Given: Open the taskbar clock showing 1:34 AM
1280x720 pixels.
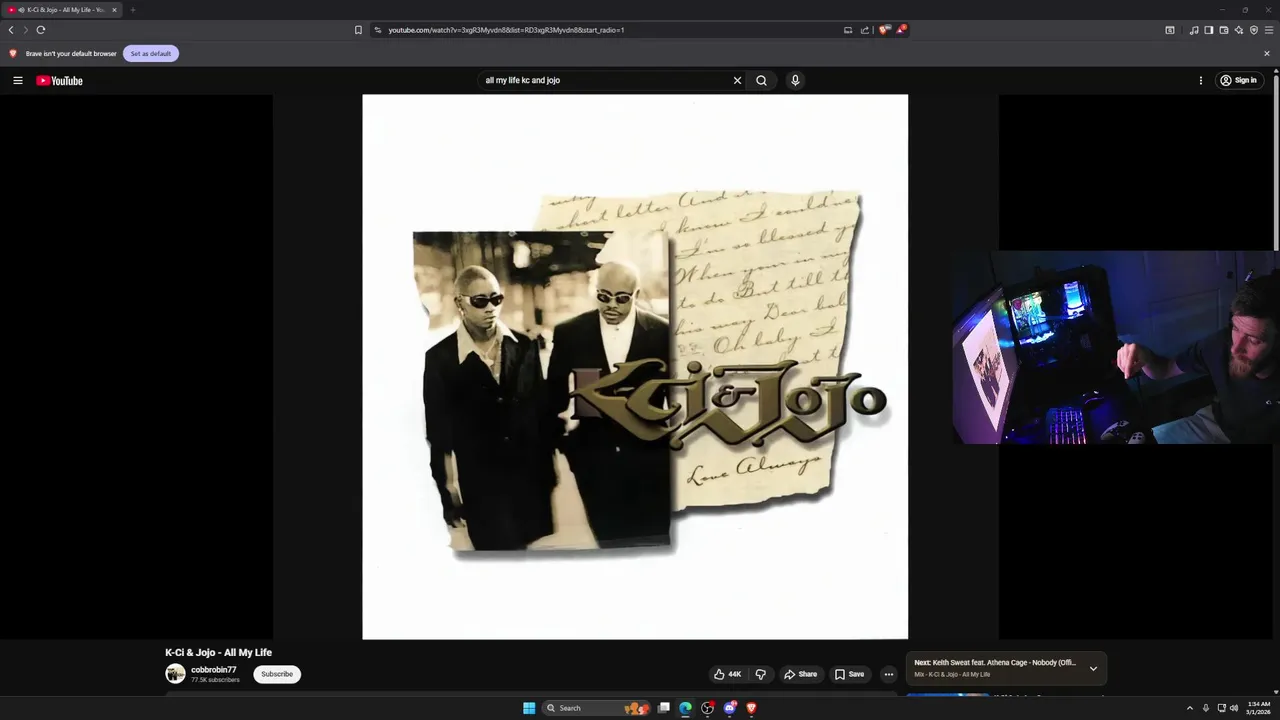Looking at the screenshot, I should pos(1258,708).
